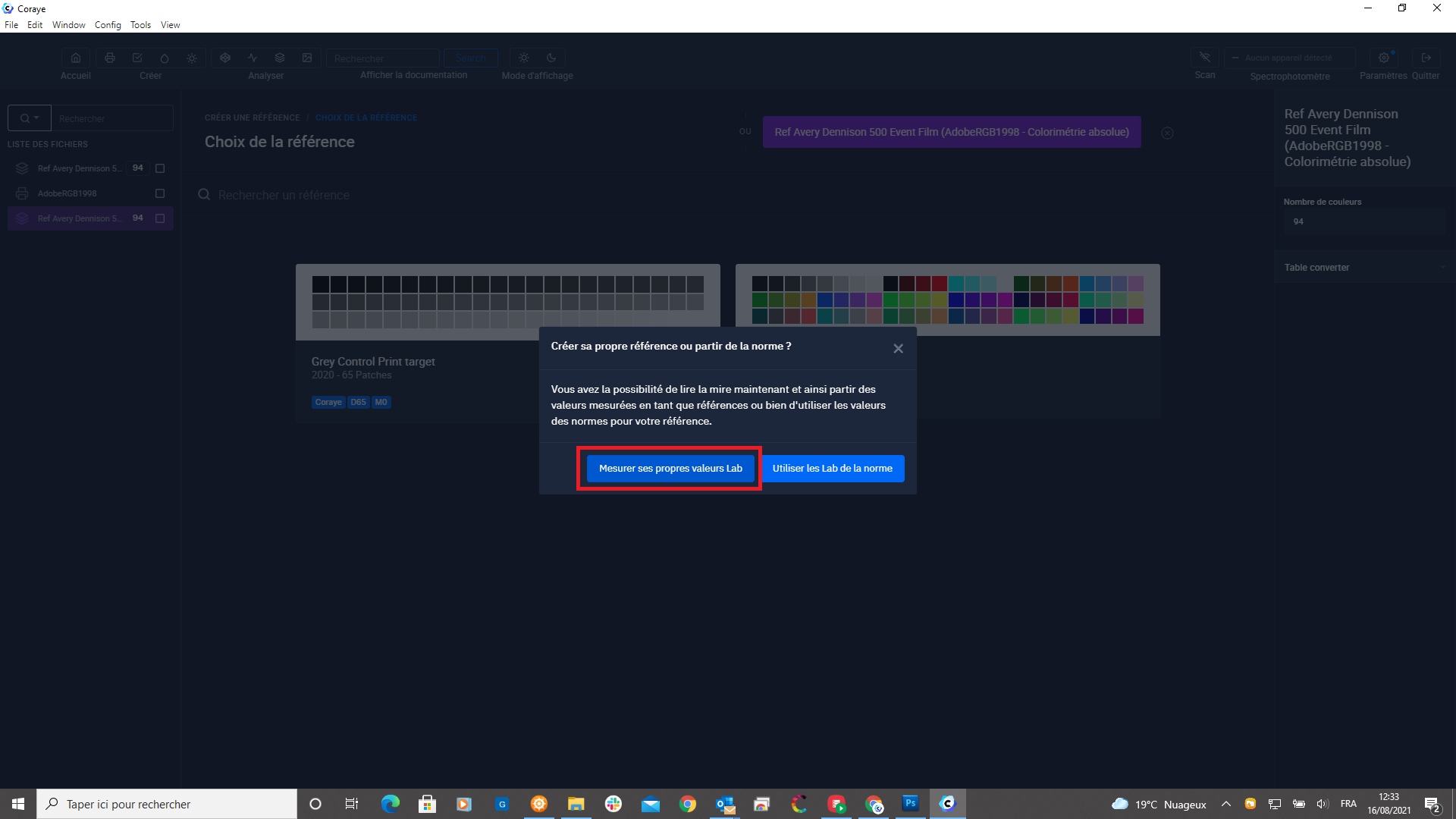Switch to light display mode sun icon
1456x819 pixels.
(x=524, y=58)
